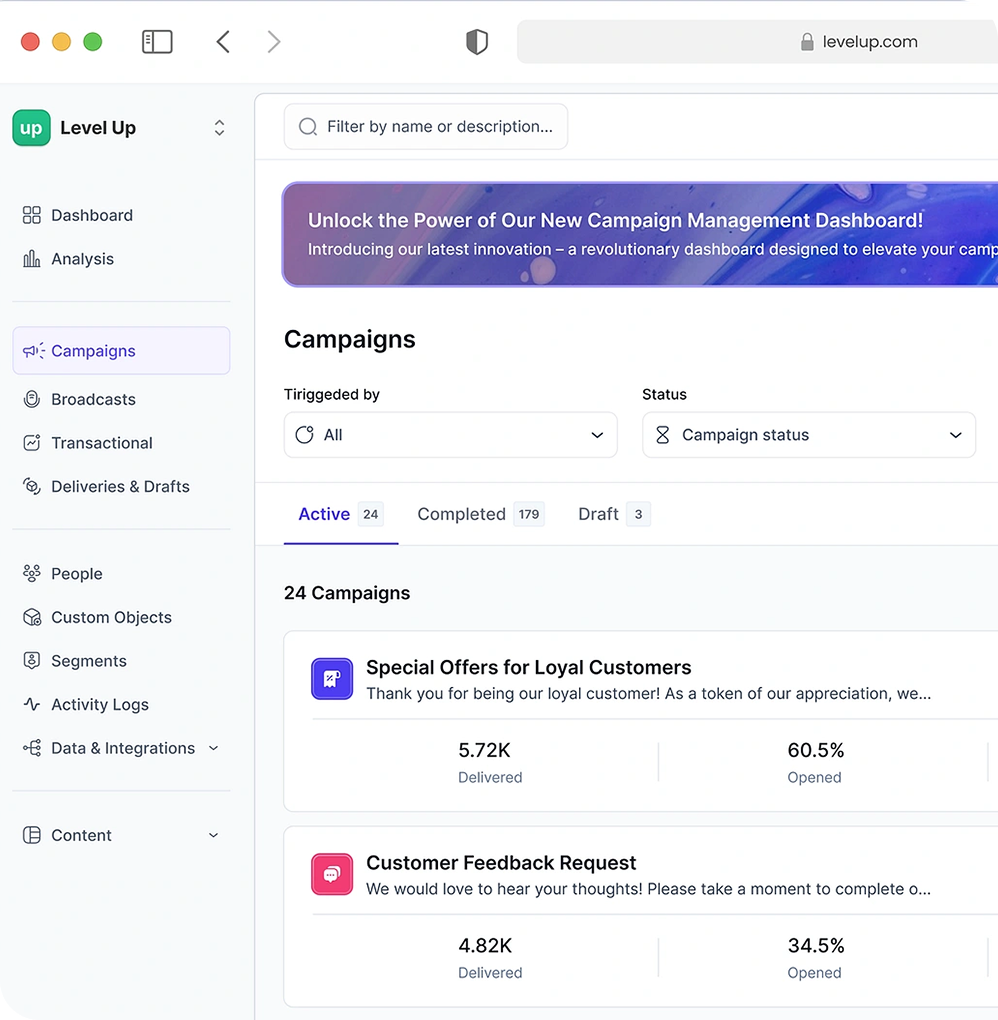Click the Content layout icon
The width and height of the screenshot is (998, 1020).
[31, 835]
